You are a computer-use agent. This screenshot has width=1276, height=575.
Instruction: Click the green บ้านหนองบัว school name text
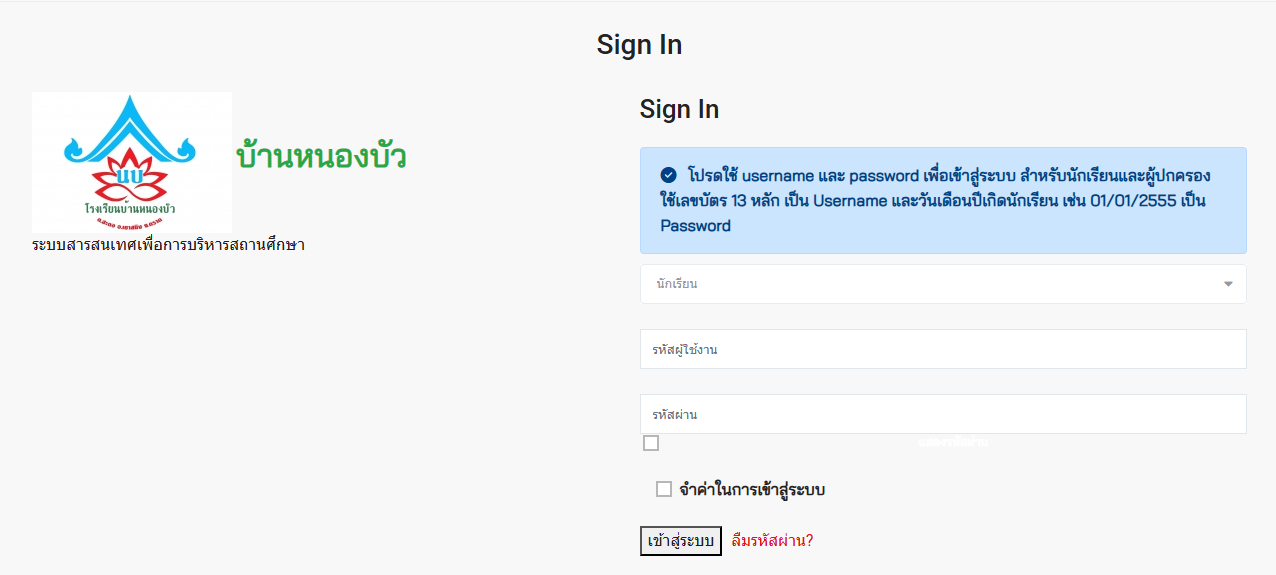(x=321, y=157)
